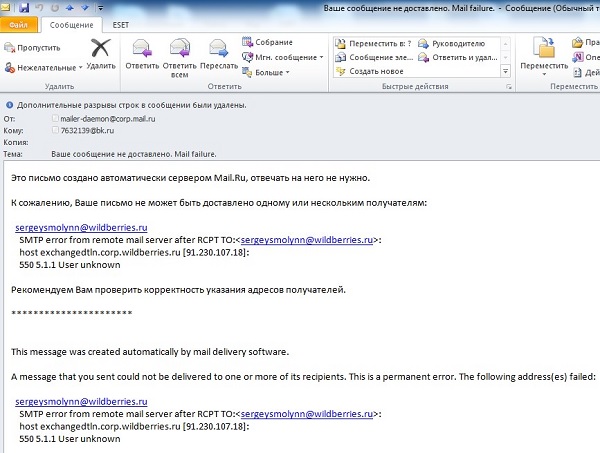Select the Сообщение ribbon tab

tap(72, 25)
